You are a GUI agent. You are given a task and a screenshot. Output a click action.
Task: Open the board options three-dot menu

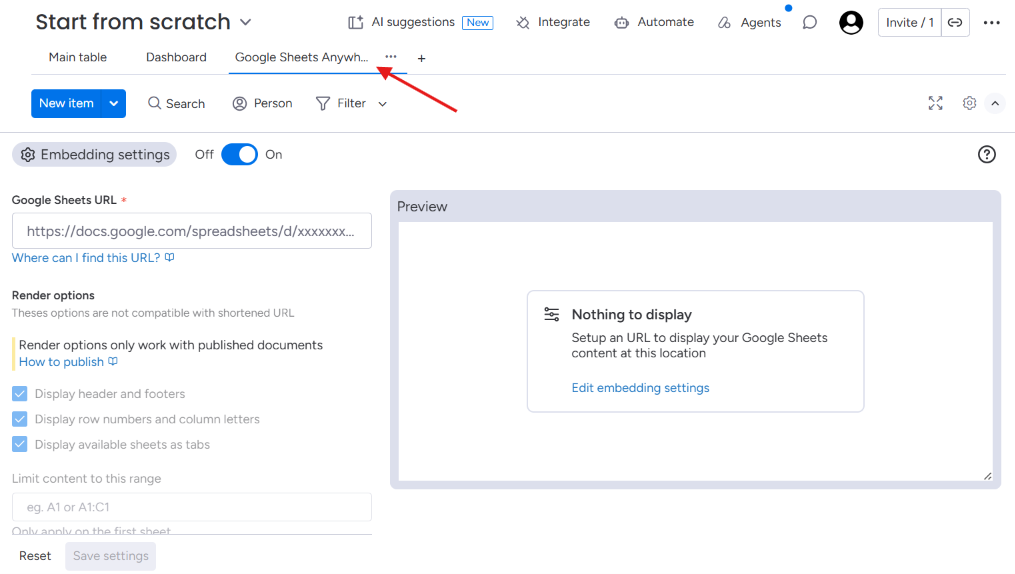991,23
